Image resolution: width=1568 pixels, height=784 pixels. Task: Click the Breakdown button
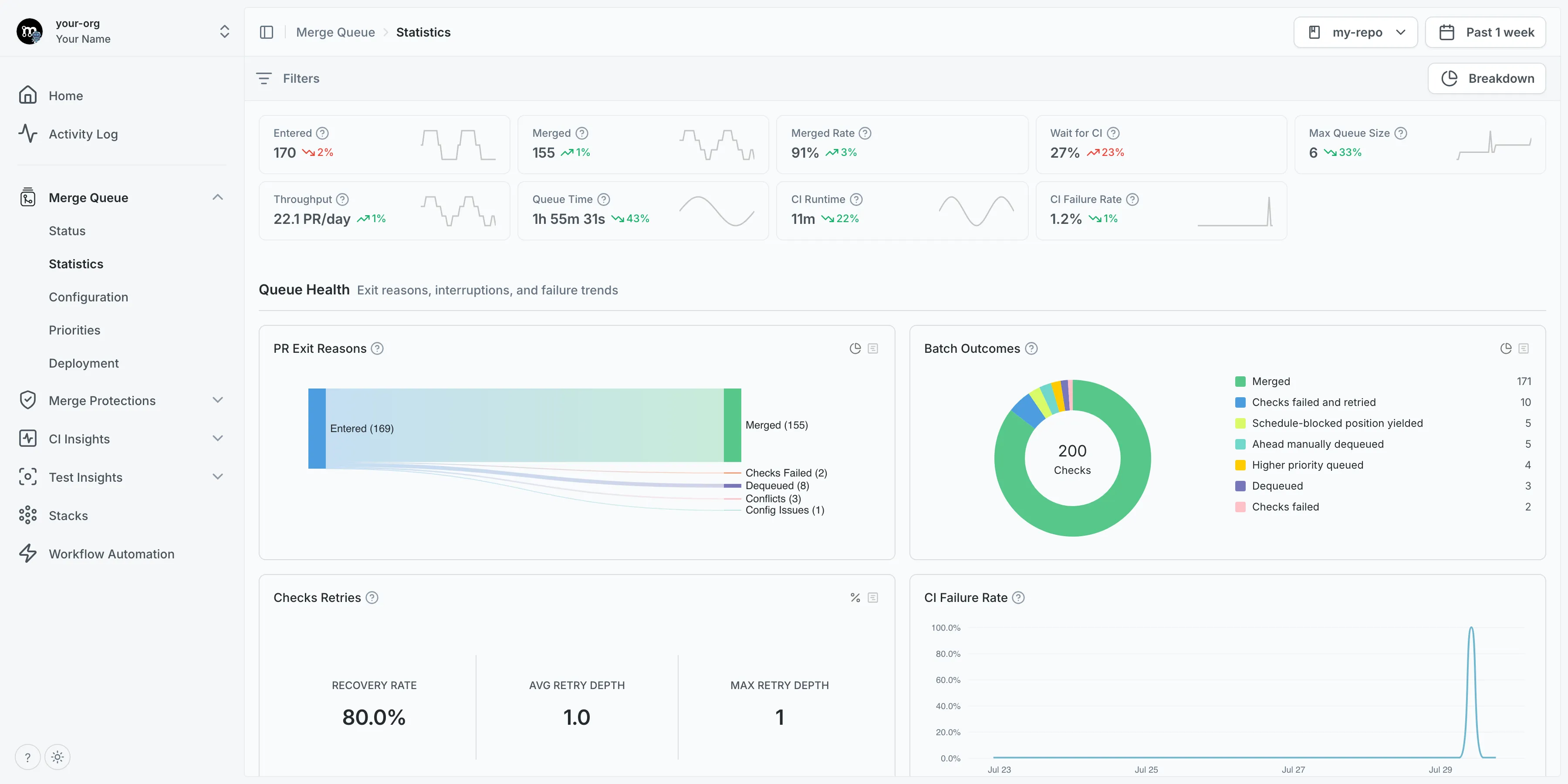1487,78
